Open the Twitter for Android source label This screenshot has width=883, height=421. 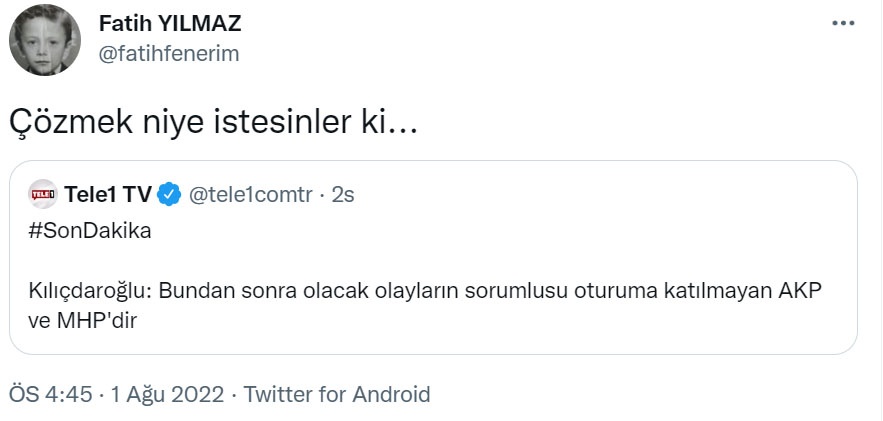tap(337, 394)
